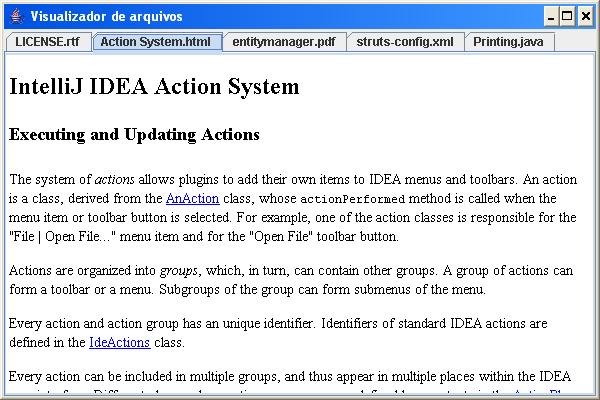
Task: Switch to the LICENSE.rtf tab
Action: pyautogui.click(x=47, y=42)
